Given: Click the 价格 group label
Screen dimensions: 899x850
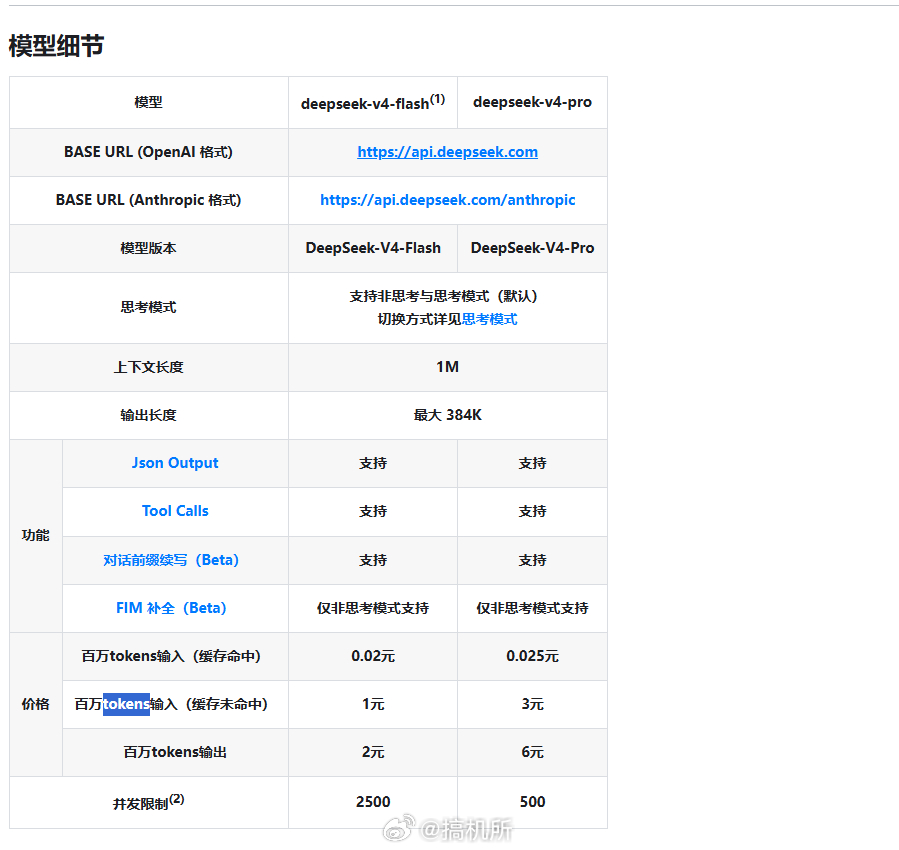Looking at the screenshot, I should click(36, 704).
